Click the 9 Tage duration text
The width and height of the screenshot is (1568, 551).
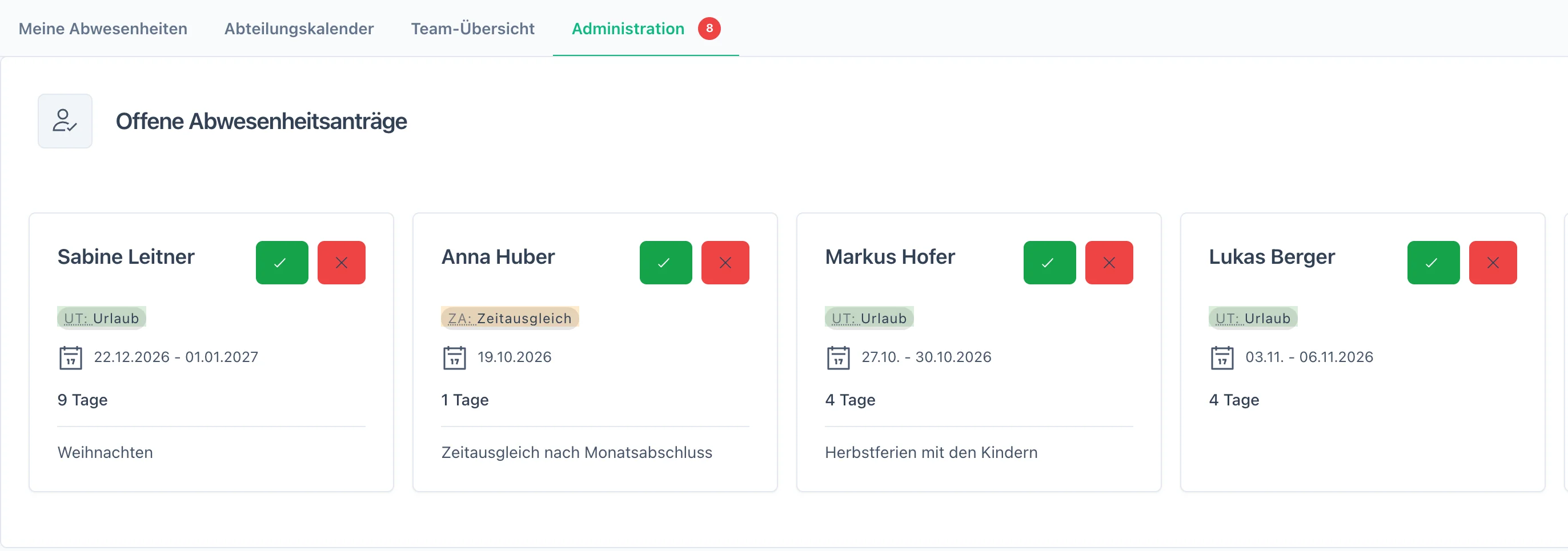click(x=83, y=400)
